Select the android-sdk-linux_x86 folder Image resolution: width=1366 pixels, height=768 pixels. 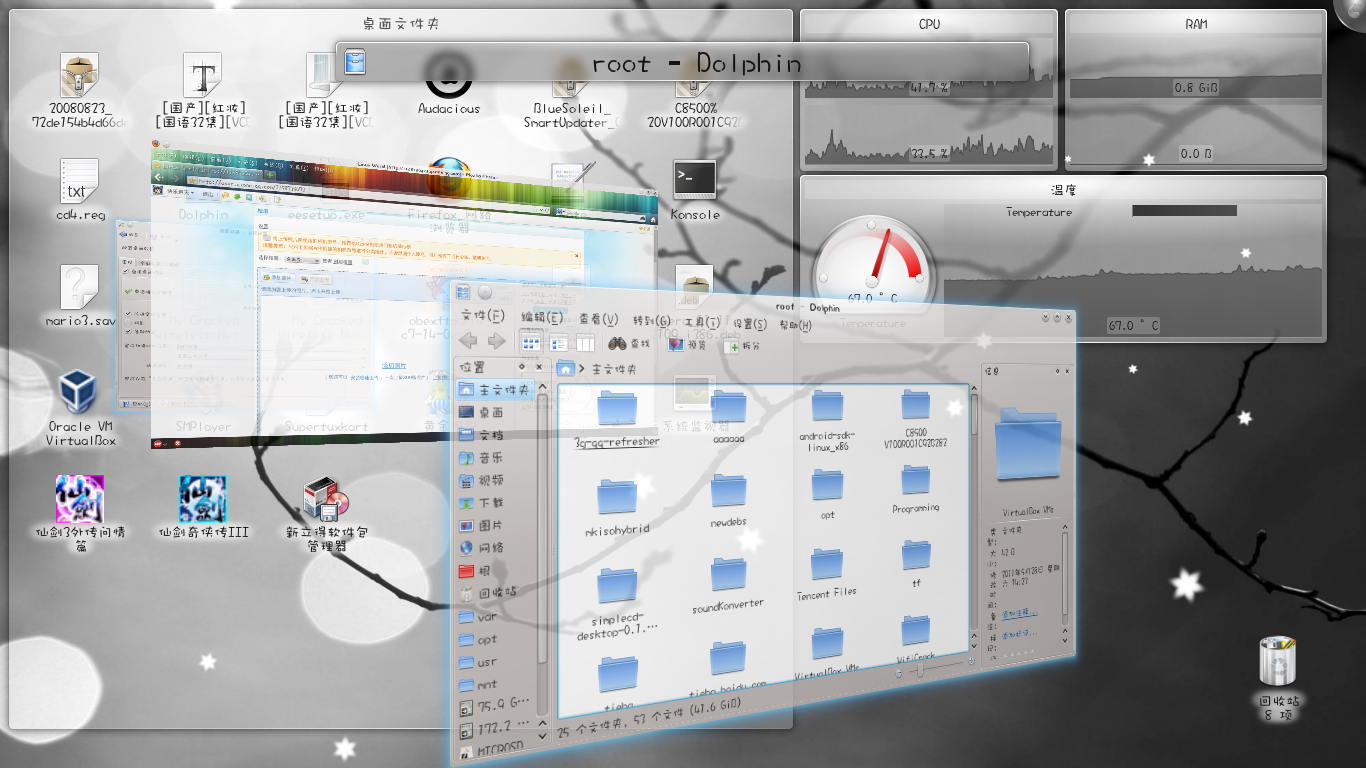(x=827, y=421)
